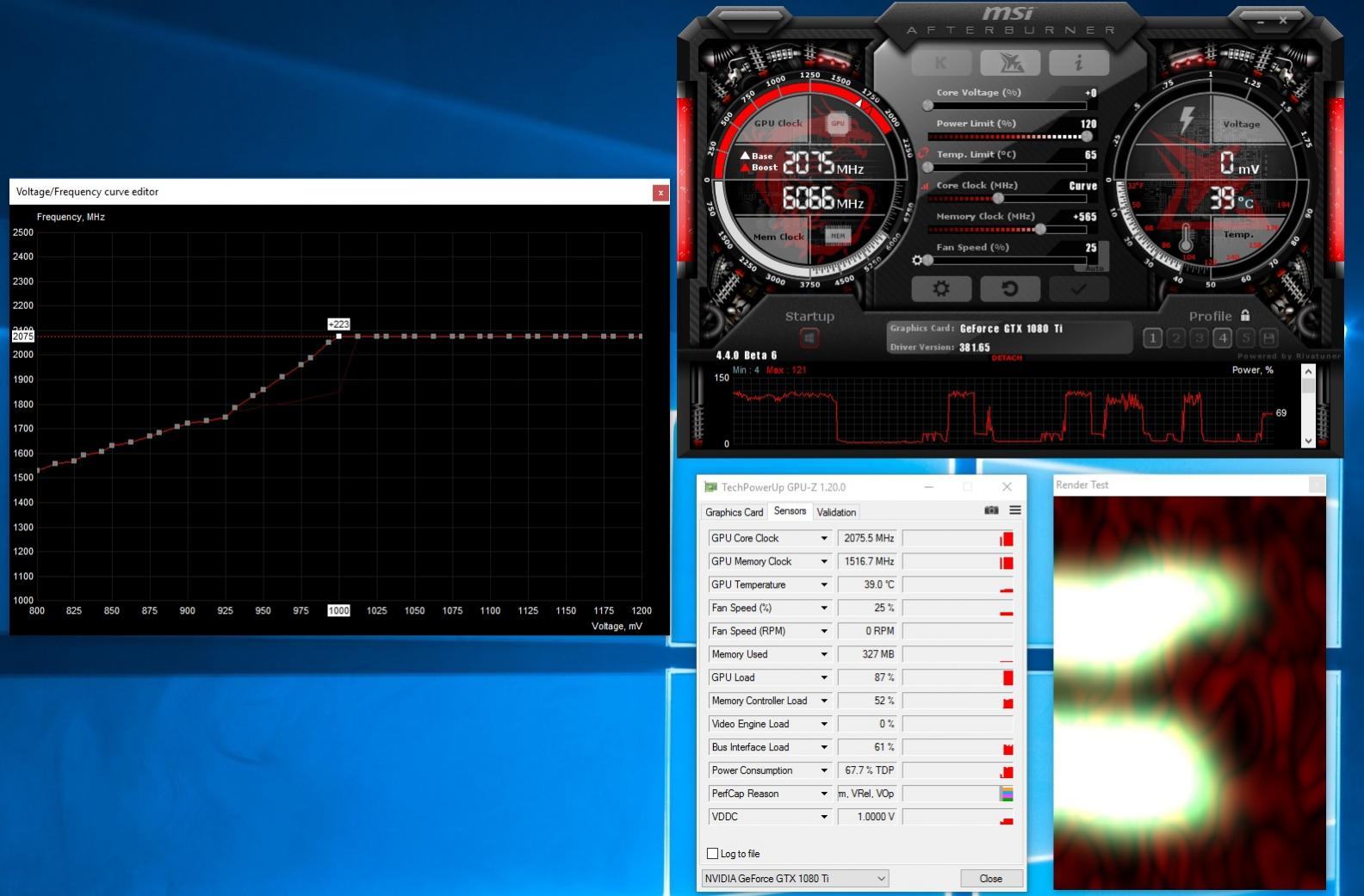Open the Afterburner information i button
Screen dimensions: 1364x896
coord(1078,63)
